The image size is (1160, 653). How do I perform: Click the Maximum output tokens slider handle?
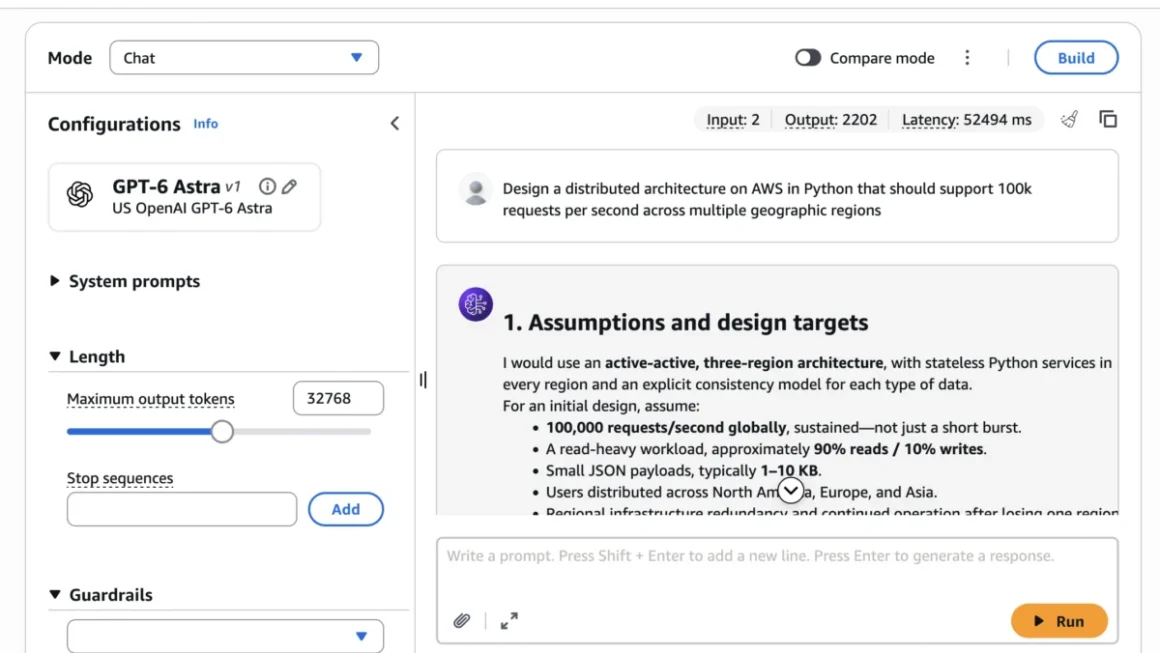click(x=222, y=431)
